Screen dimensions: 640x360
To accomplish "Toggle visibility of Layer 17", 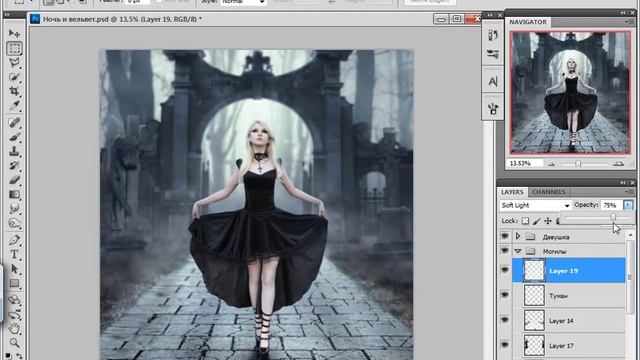I will [505, 345].
